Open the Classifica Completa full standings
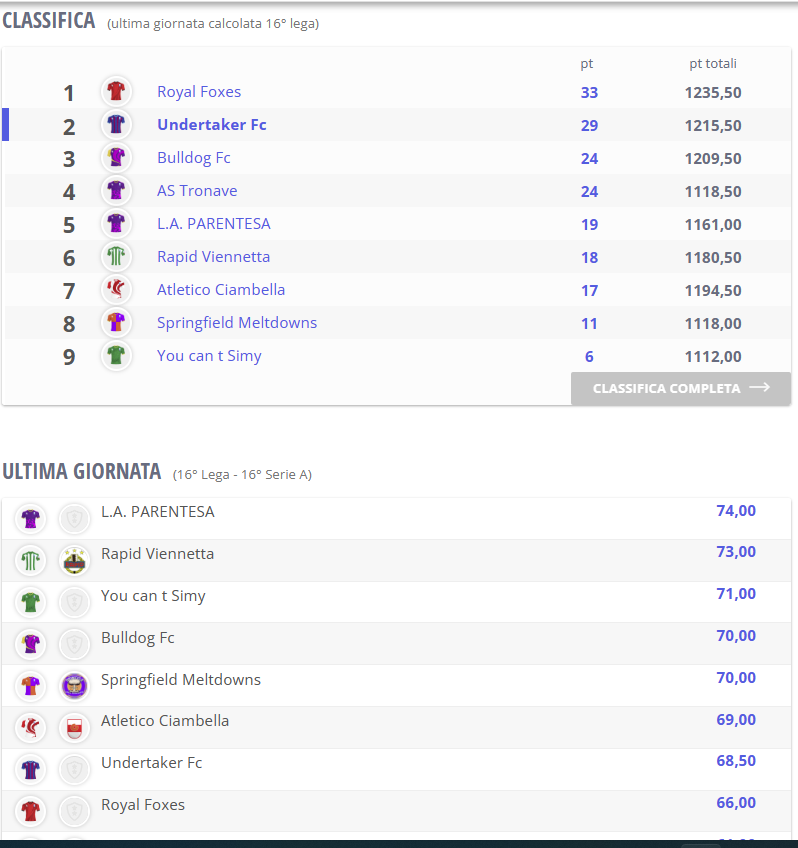The image size is (798, 848). (x=681, y=388)
